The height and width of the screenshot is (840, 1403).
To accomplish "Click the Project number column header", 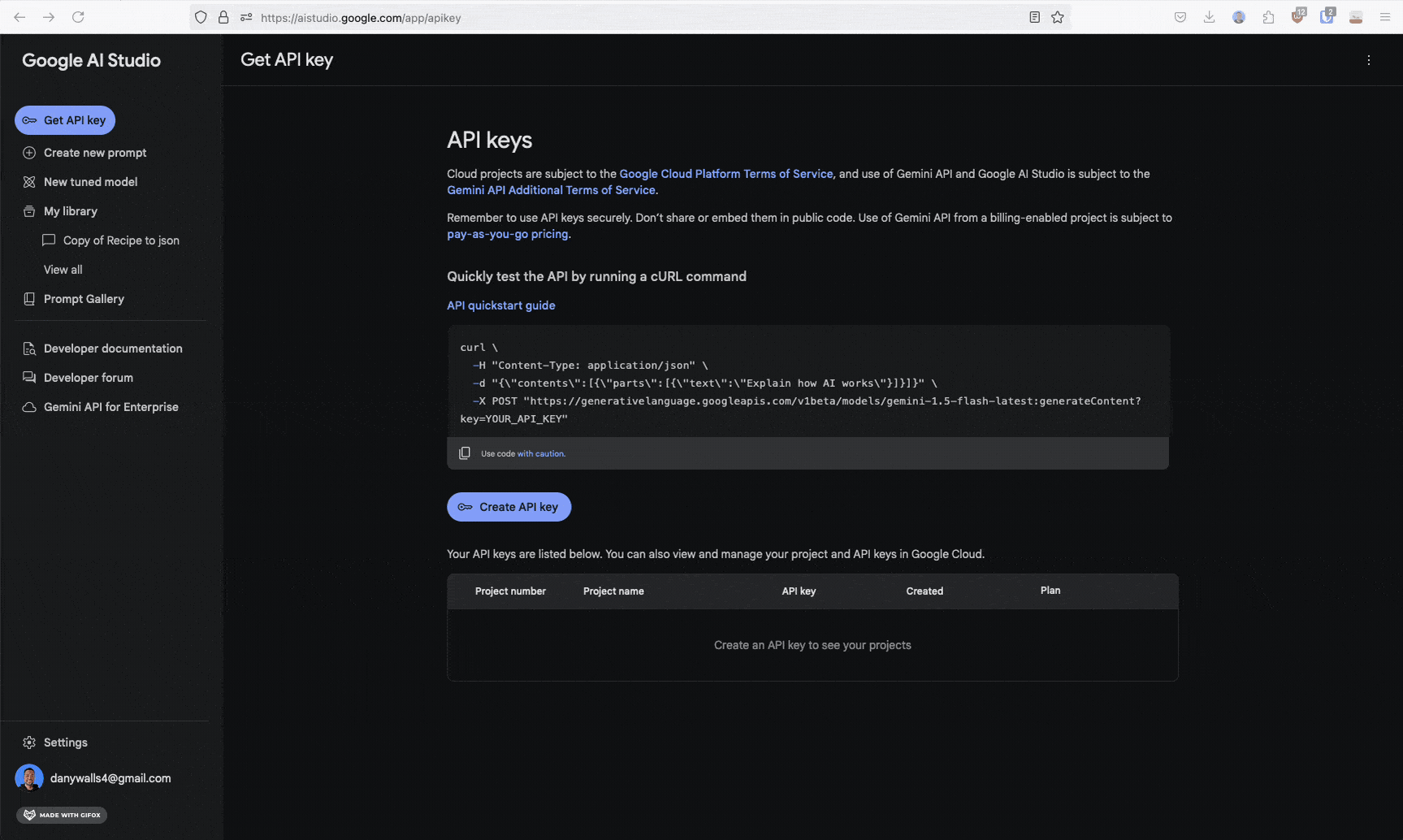I will (510, 591).
